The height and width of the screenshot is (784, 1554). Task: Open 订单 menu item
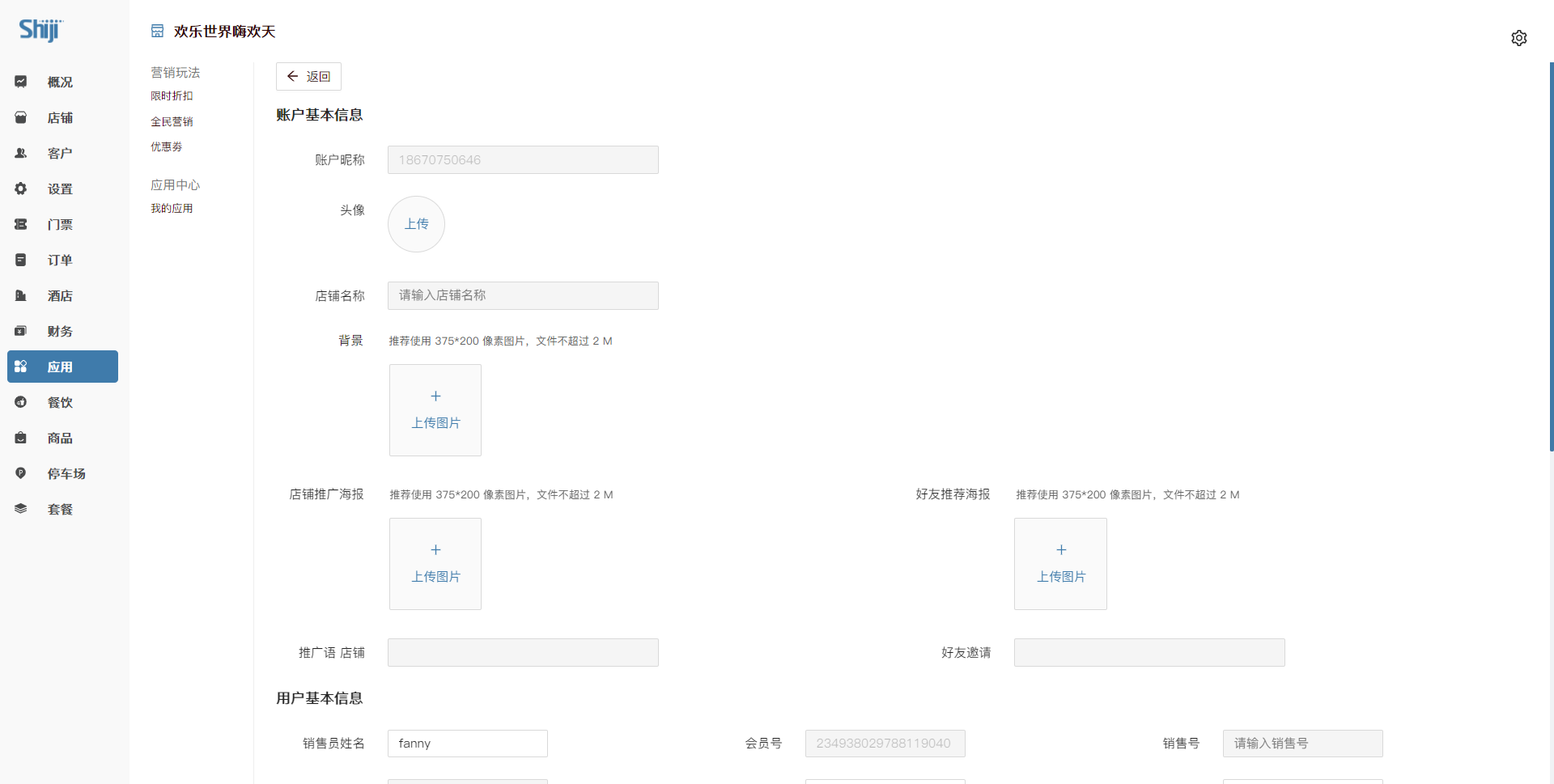(x=62, y=260)
